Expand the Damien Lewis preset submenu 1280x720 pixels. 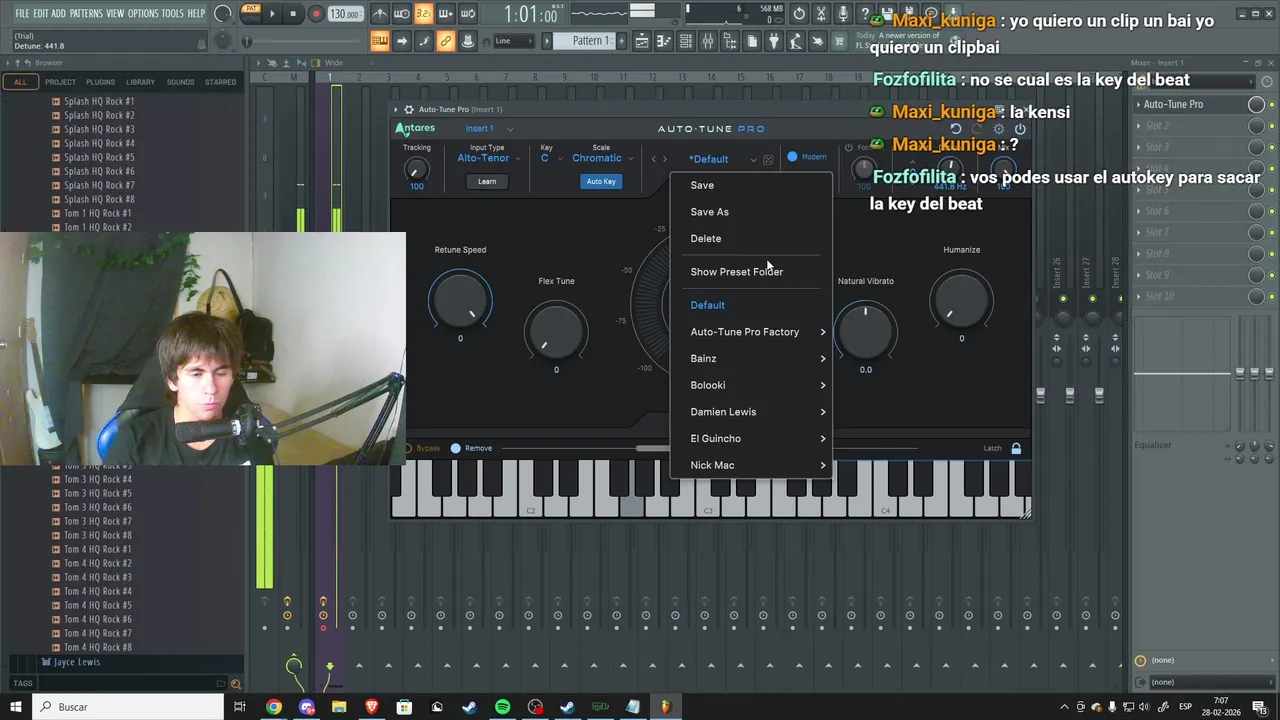[x=750, y=412]
